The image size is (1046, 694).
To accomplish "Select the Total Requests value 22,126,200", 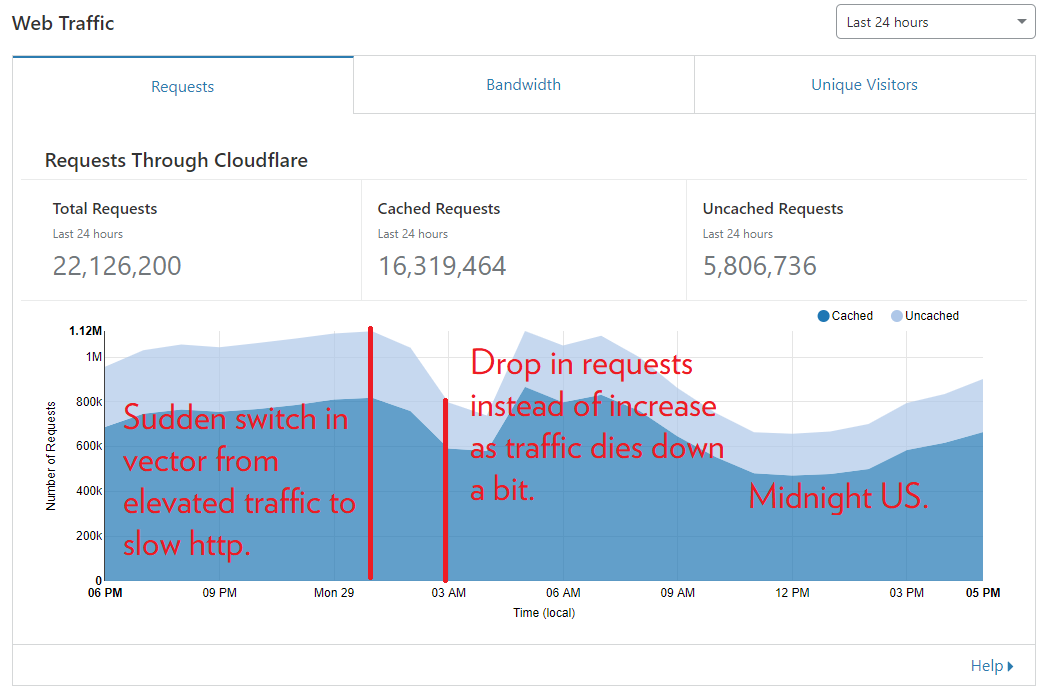I will [117, 266].
